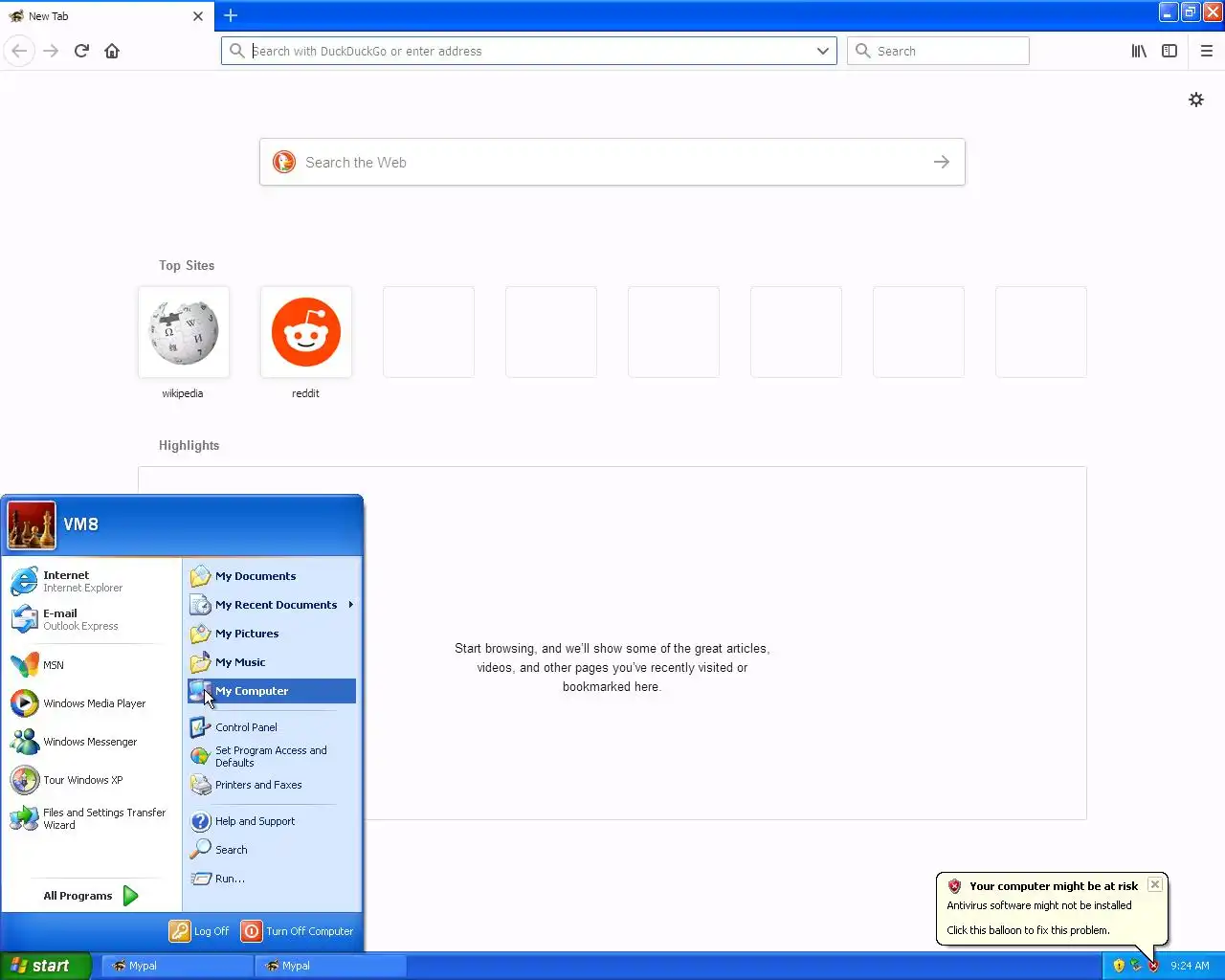Viewport: 1225px width, 980px height.
Task: Reload the current browser page
Action: (81, 51)
